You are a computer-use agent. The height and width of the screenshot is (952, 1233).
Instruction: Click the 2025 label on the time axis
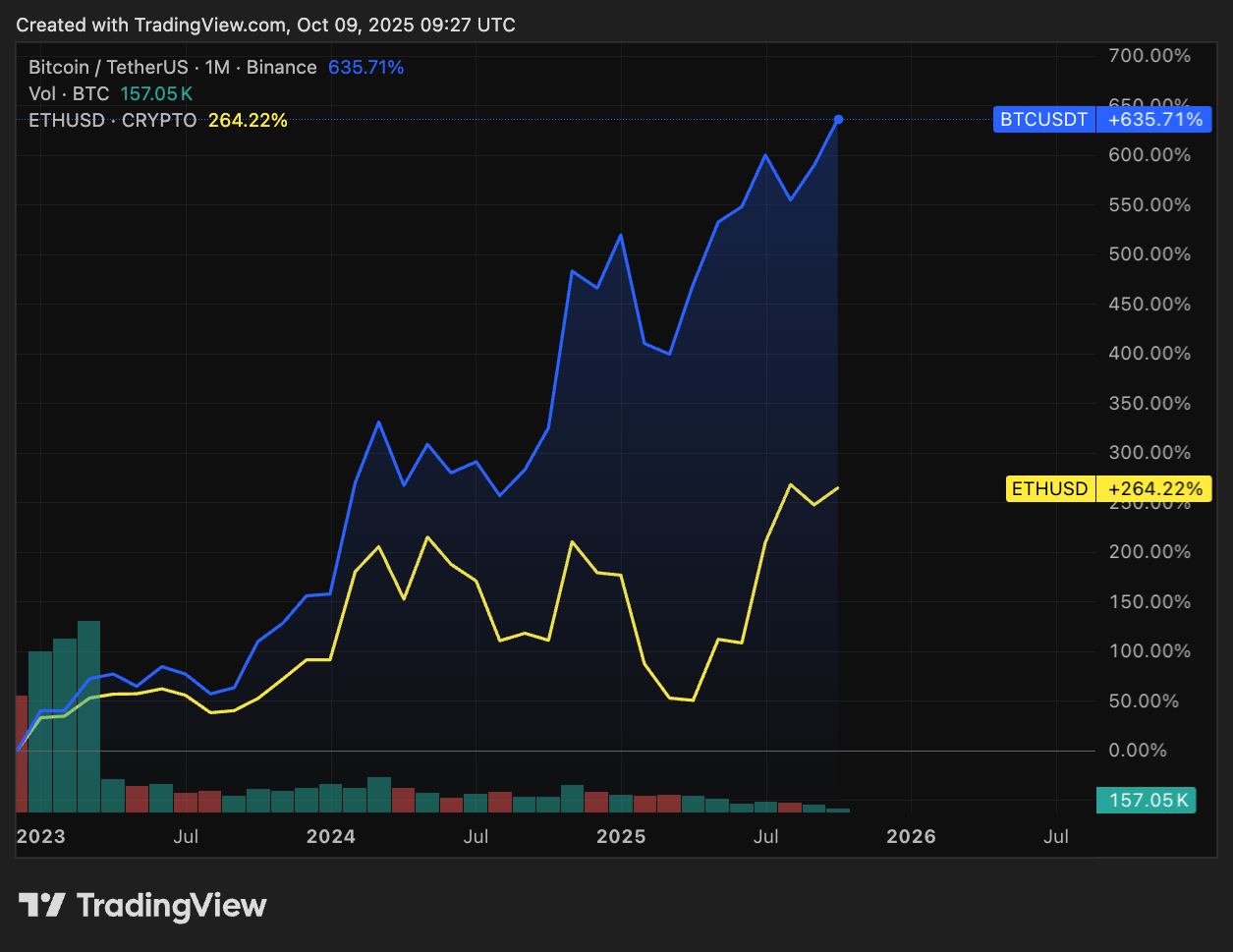pos(621,837)
